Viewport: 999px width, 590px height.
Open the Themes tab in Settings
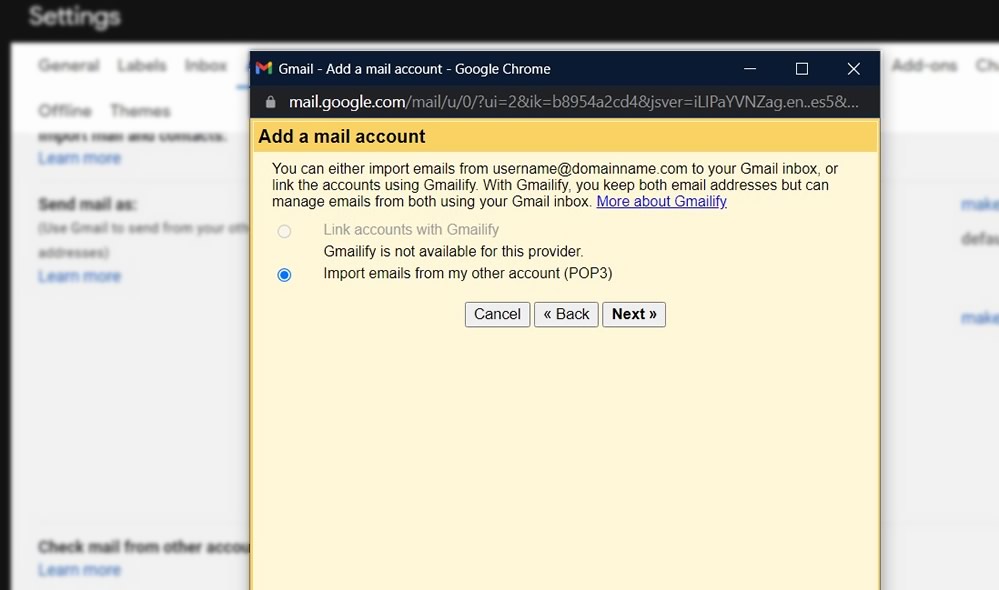click(140, 111)
